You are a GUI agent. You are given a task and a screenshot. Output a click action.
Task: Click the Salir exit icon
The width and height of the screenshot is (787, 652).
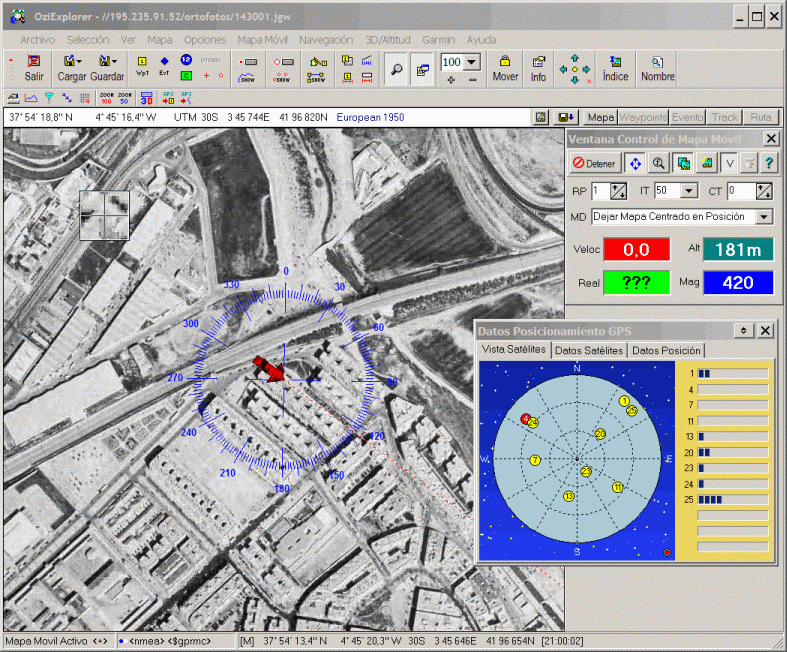pos(34,67)
